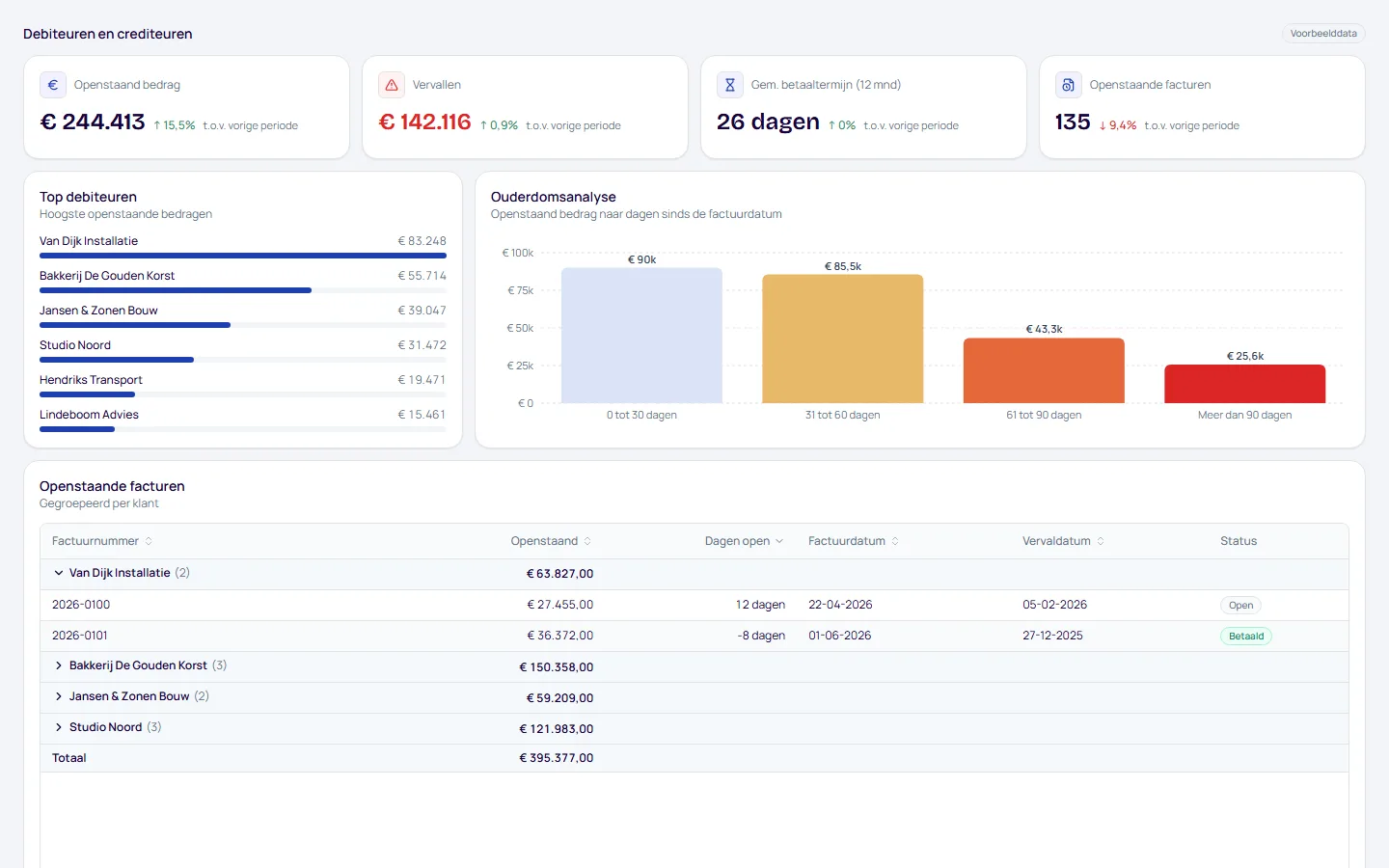Click the Totaal row label
Image resolution: width=1389 pixels, height=868 pixels.
[x=69, y=758]
